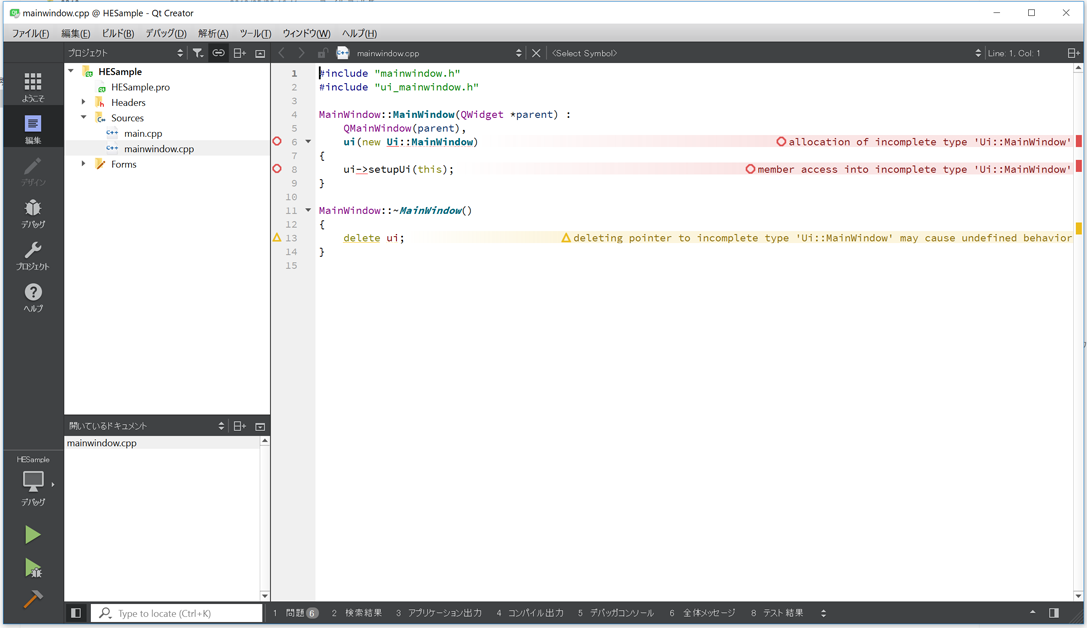Screen dimensions: 1087x628
Task: Toggle synchronize with editor link icon
Action: click(x=218, y=53)
